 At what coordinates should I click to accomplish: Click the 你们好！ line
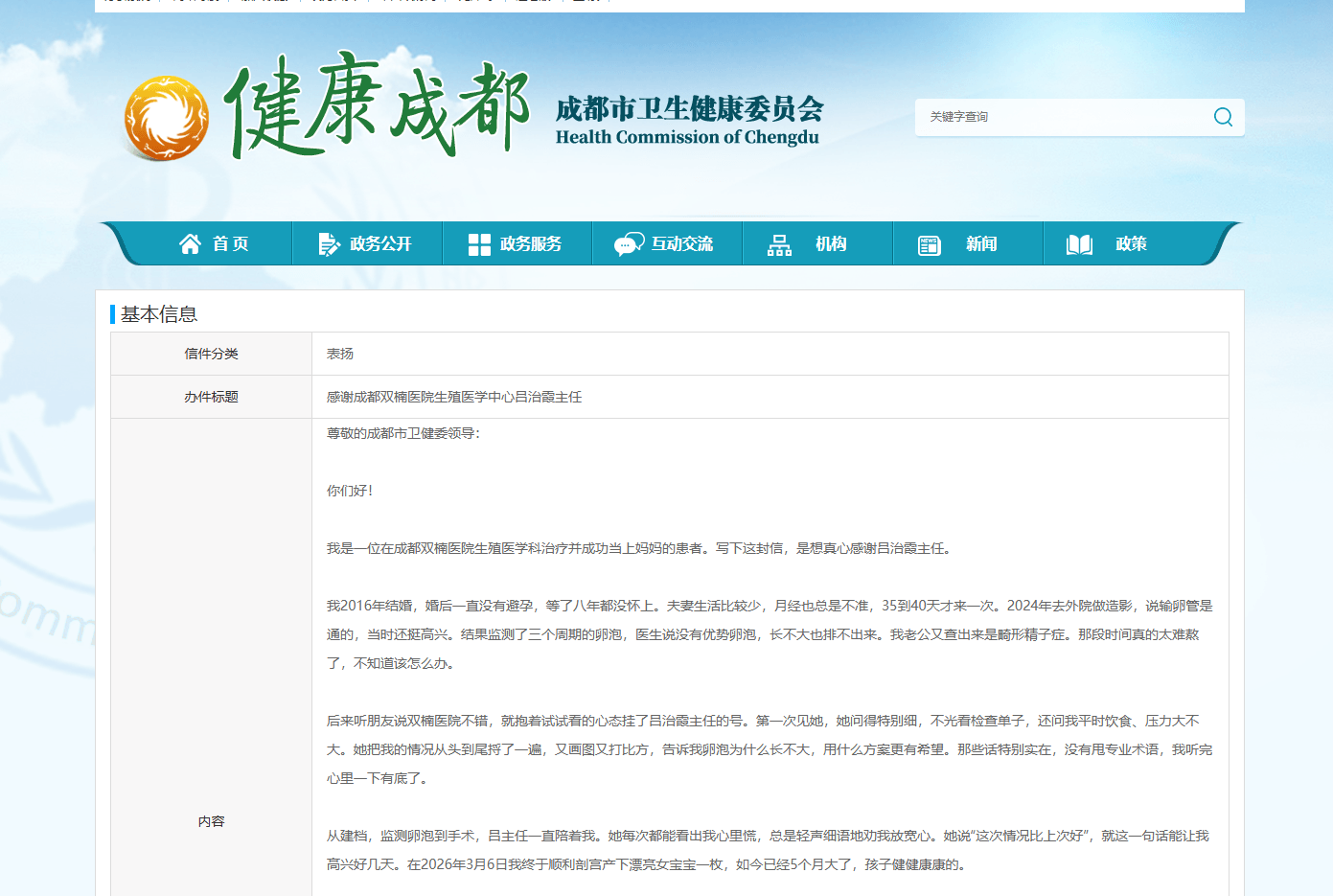pos(350,491)
